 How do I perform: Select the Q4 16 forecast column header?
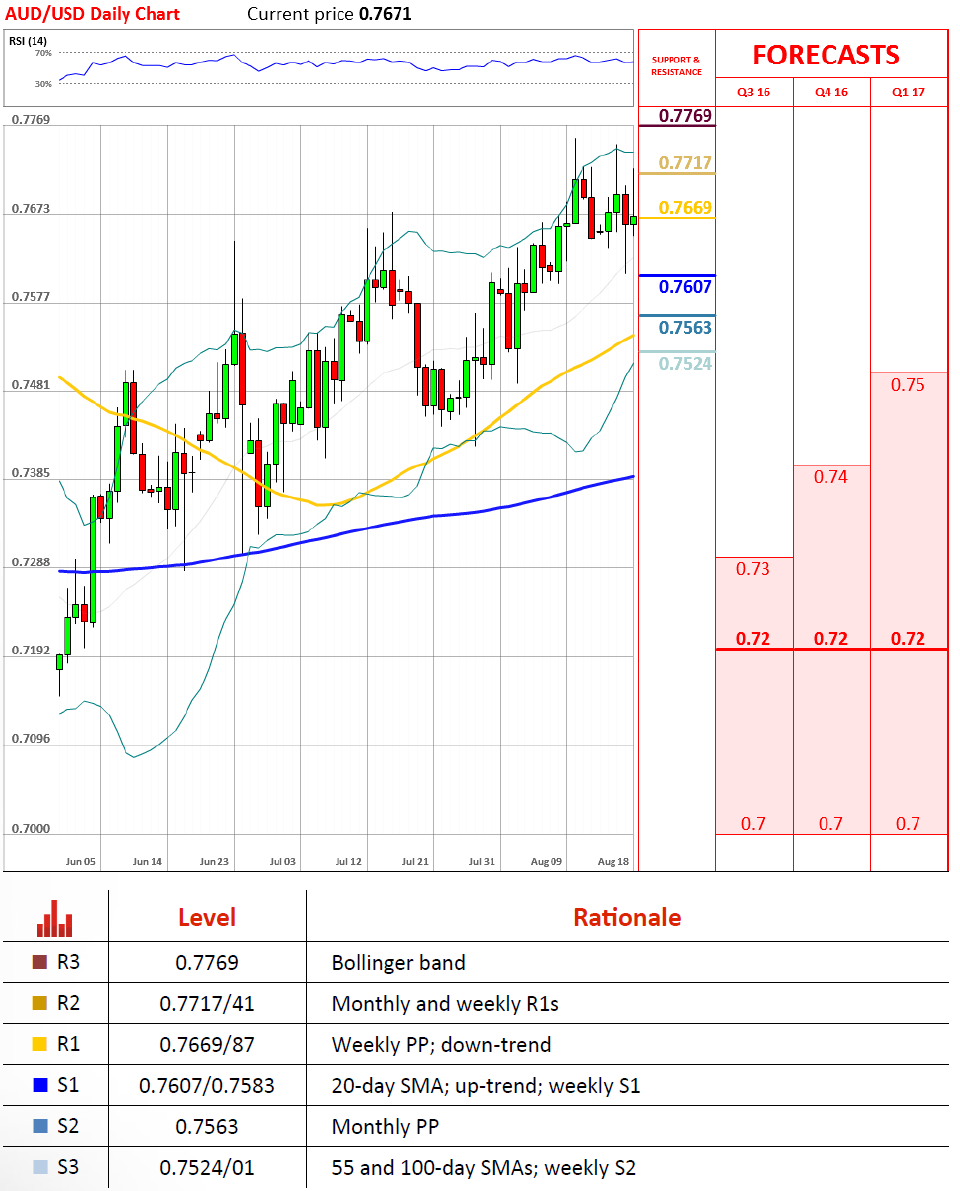point(831,92)
